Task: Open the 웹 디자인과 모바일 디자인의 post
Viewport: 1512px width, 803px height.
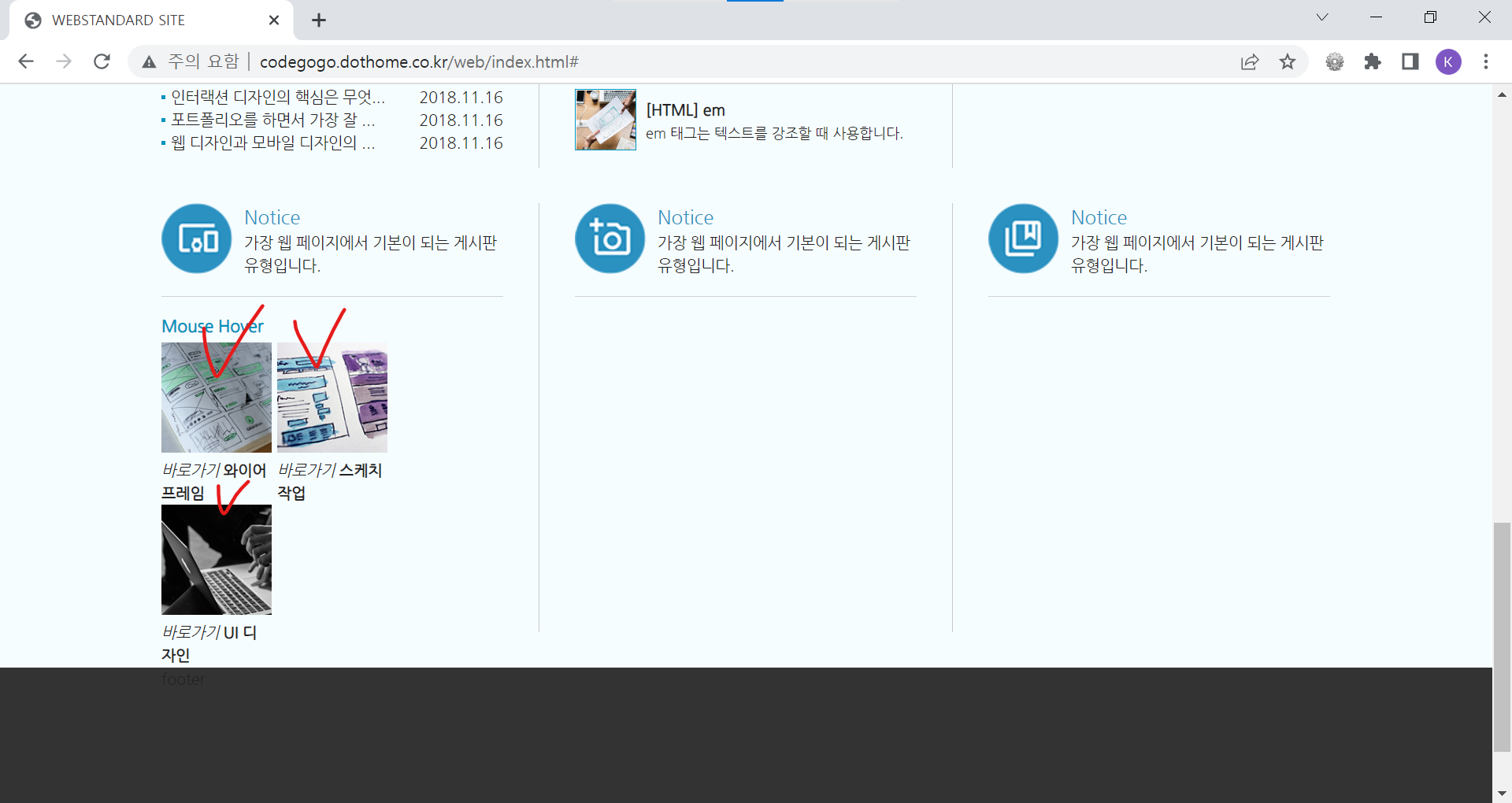Action: (272, 142)
